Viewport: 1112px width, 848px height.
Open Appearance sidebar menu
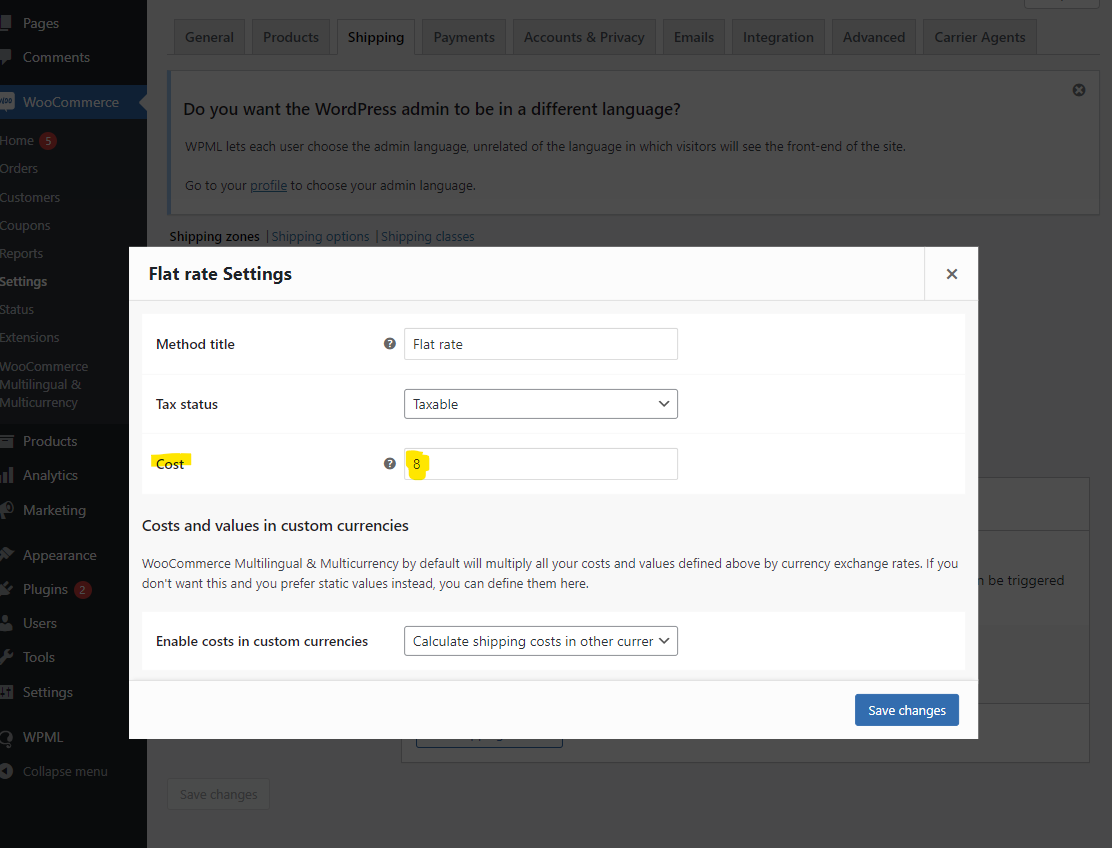[60, 555]
